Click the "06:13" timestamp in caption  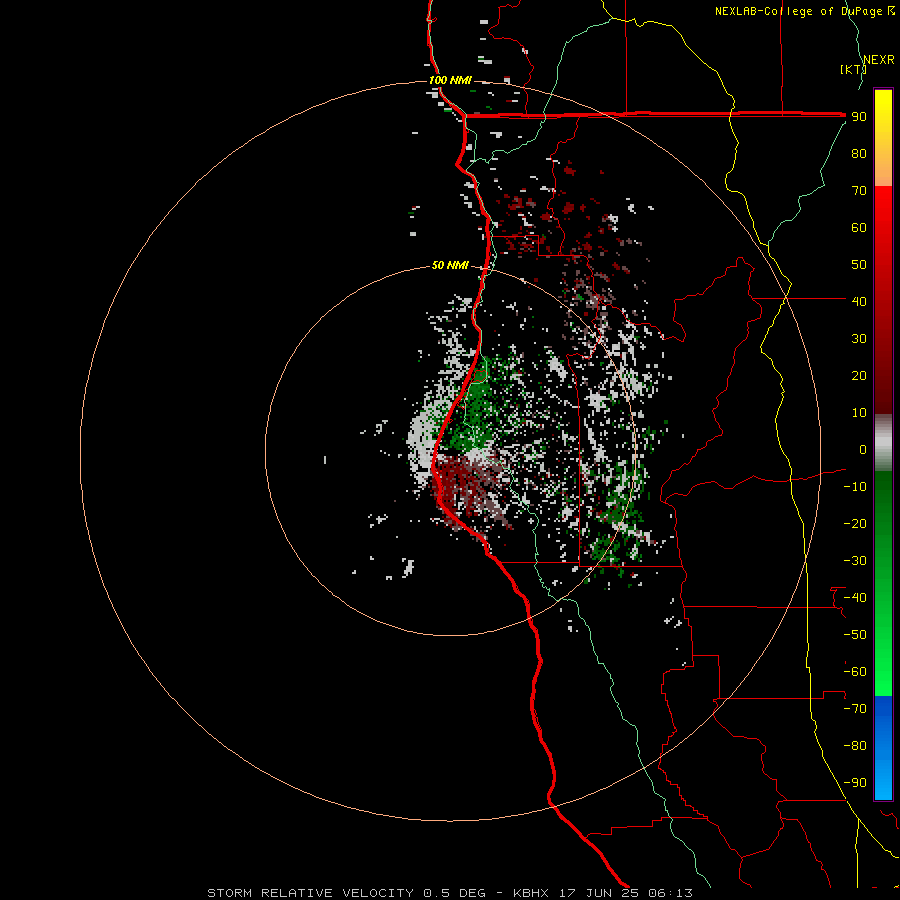tap(670, 893)
